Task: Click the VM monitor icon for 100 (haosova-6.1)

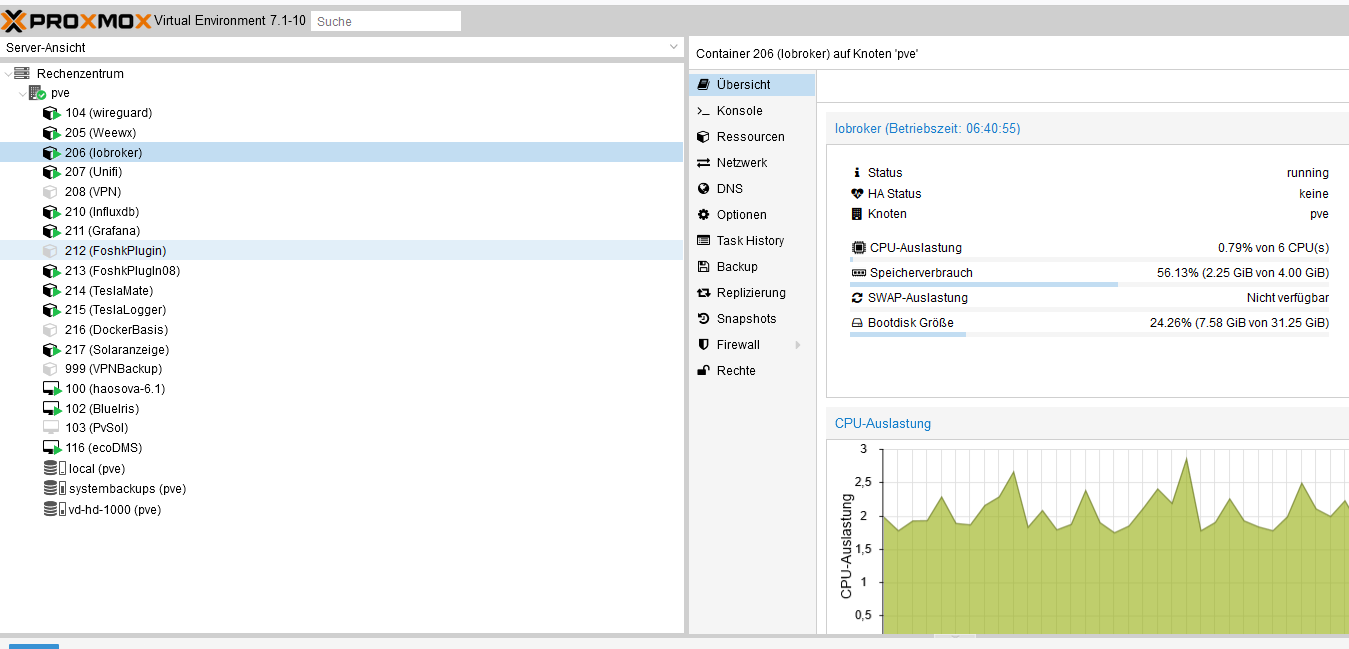Action: [52, 389]
